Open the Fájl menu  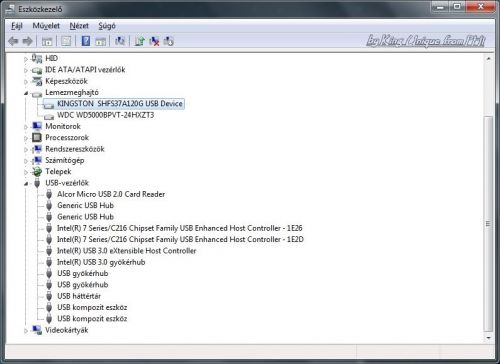point(17,26)
